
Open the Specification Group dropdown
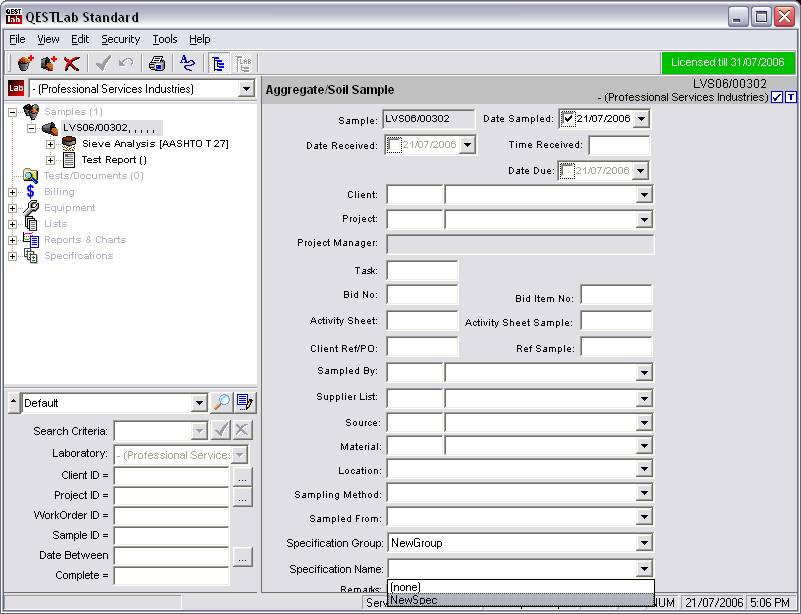(x=643, y=543)
